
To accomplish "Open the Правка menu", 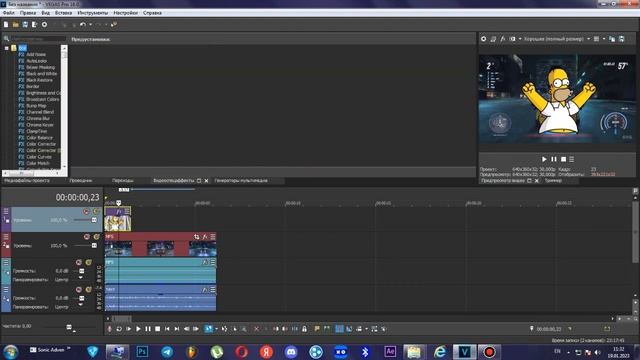I will click(28, 13).
